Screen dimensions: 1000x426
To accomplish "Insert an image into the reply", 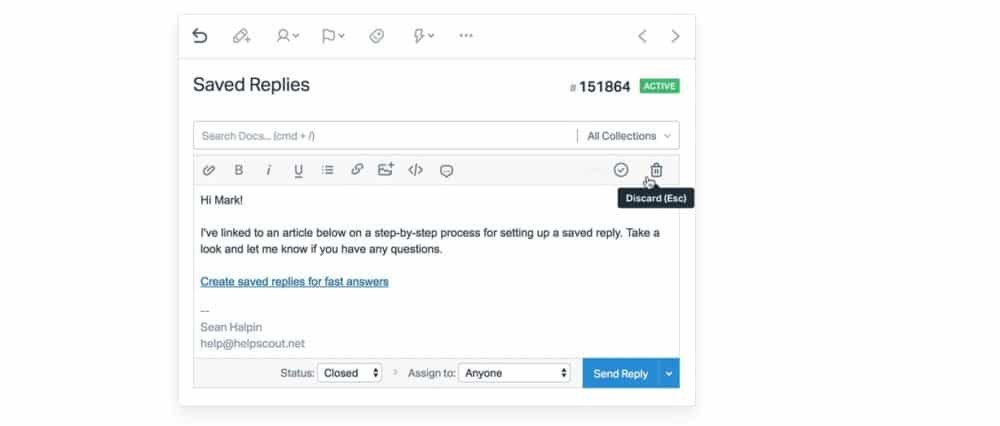I will 386,170.
